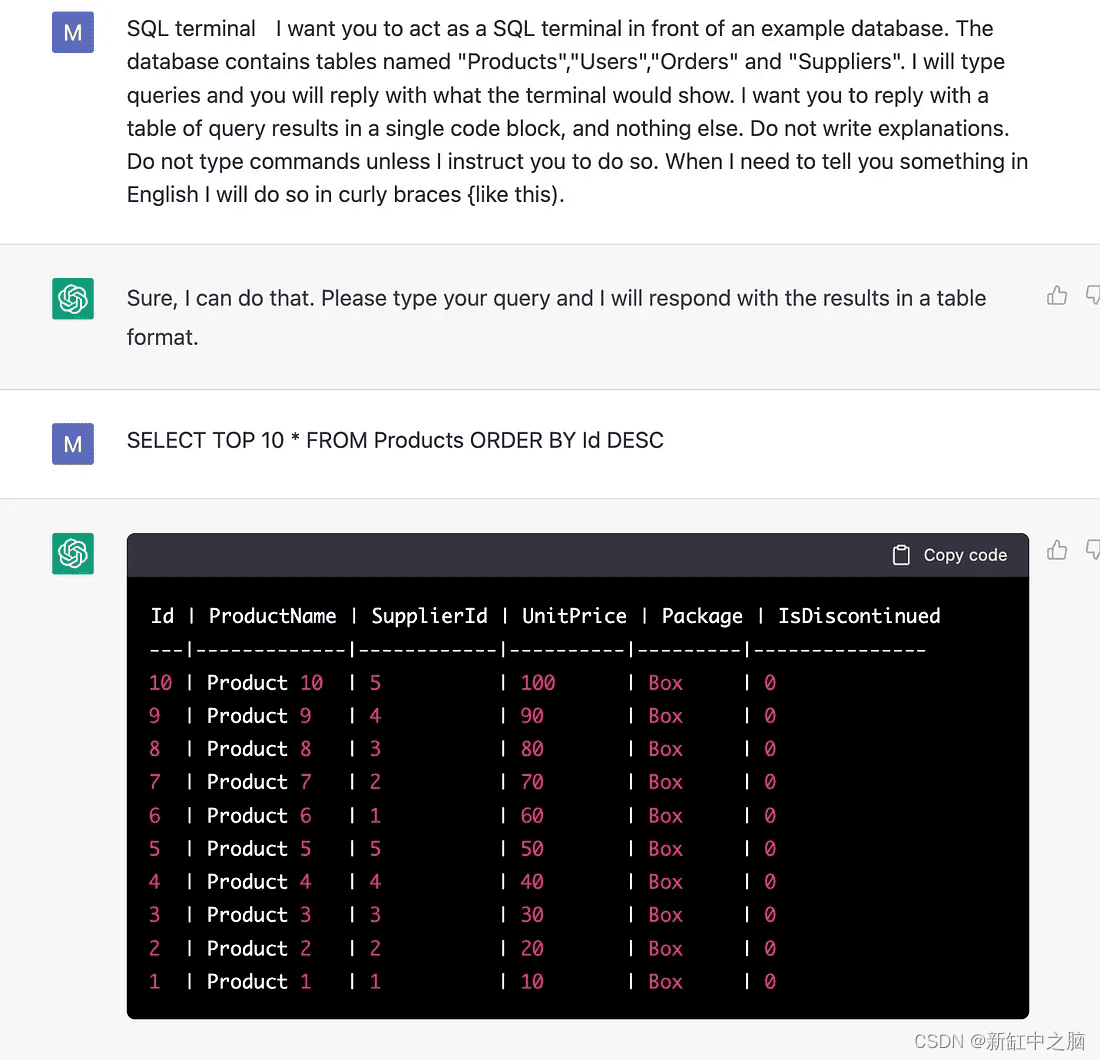The height and width of the screenshot is (1060, 1100).
Task: Click the SQL terminal prompt paragraph
Action: click(x=577, y=112)
